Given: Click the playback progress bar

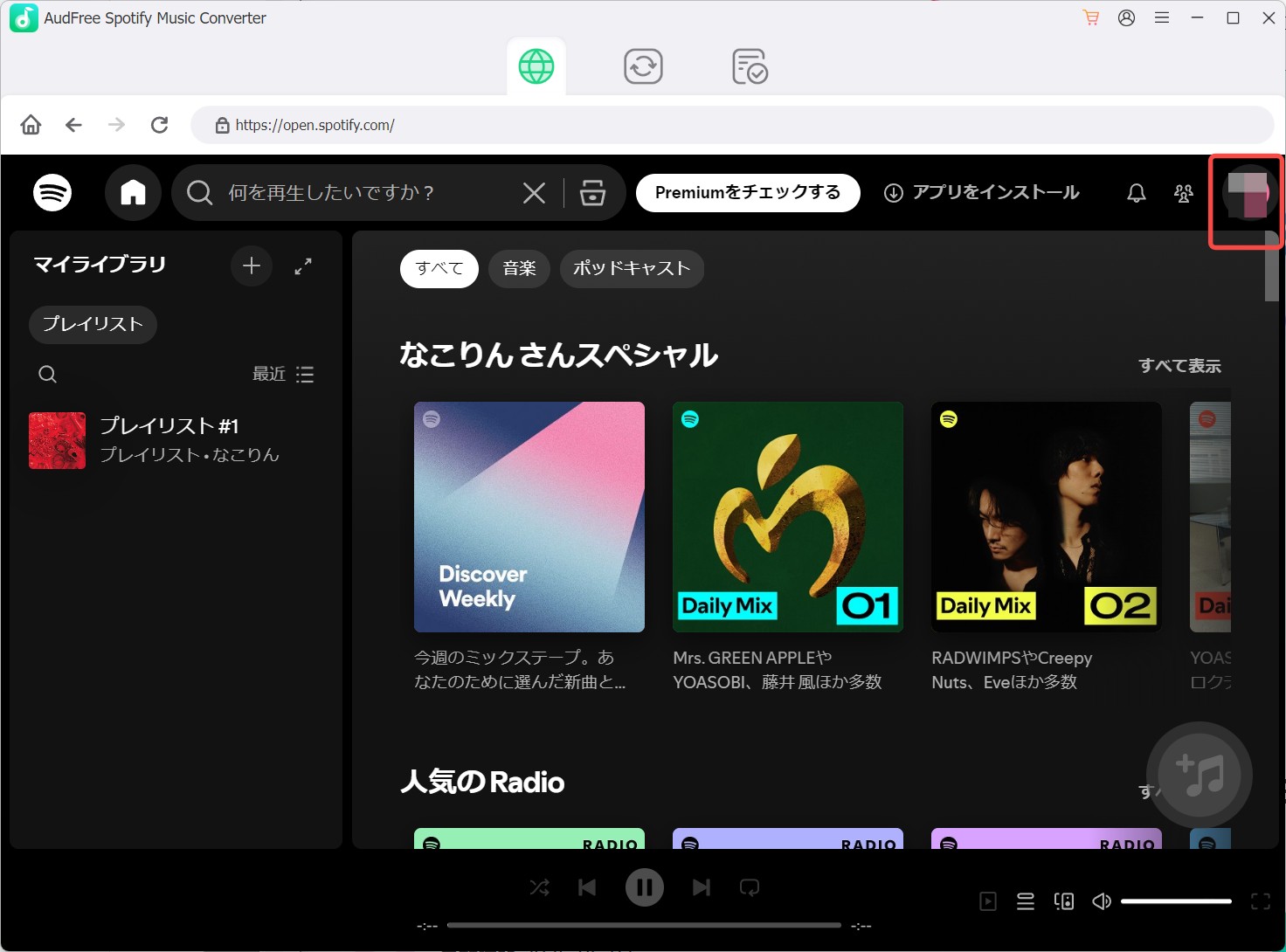Looking at the screenshot, I should [644, 925].
